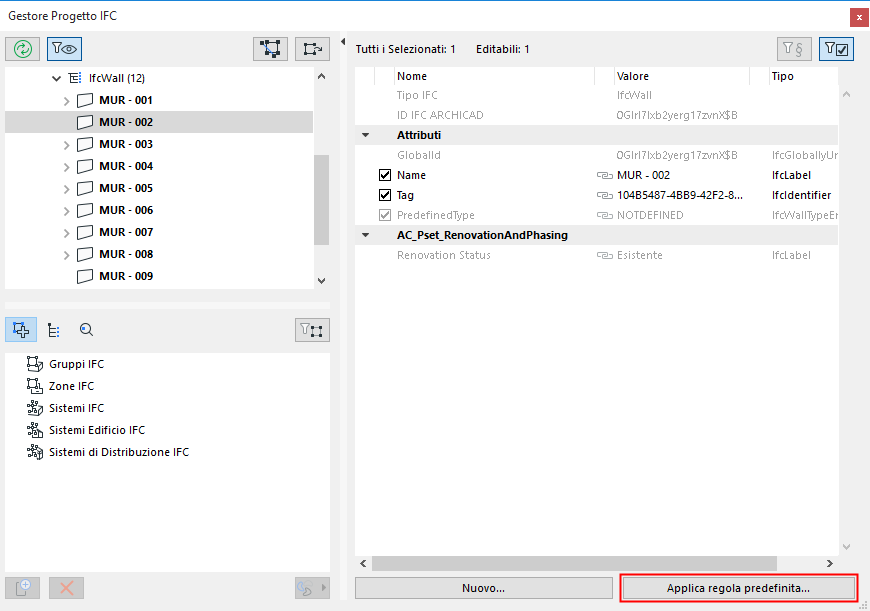Select the MUR - 009 tree item
This screenshot has height=611, width=870.
click(x=126, y=276)
